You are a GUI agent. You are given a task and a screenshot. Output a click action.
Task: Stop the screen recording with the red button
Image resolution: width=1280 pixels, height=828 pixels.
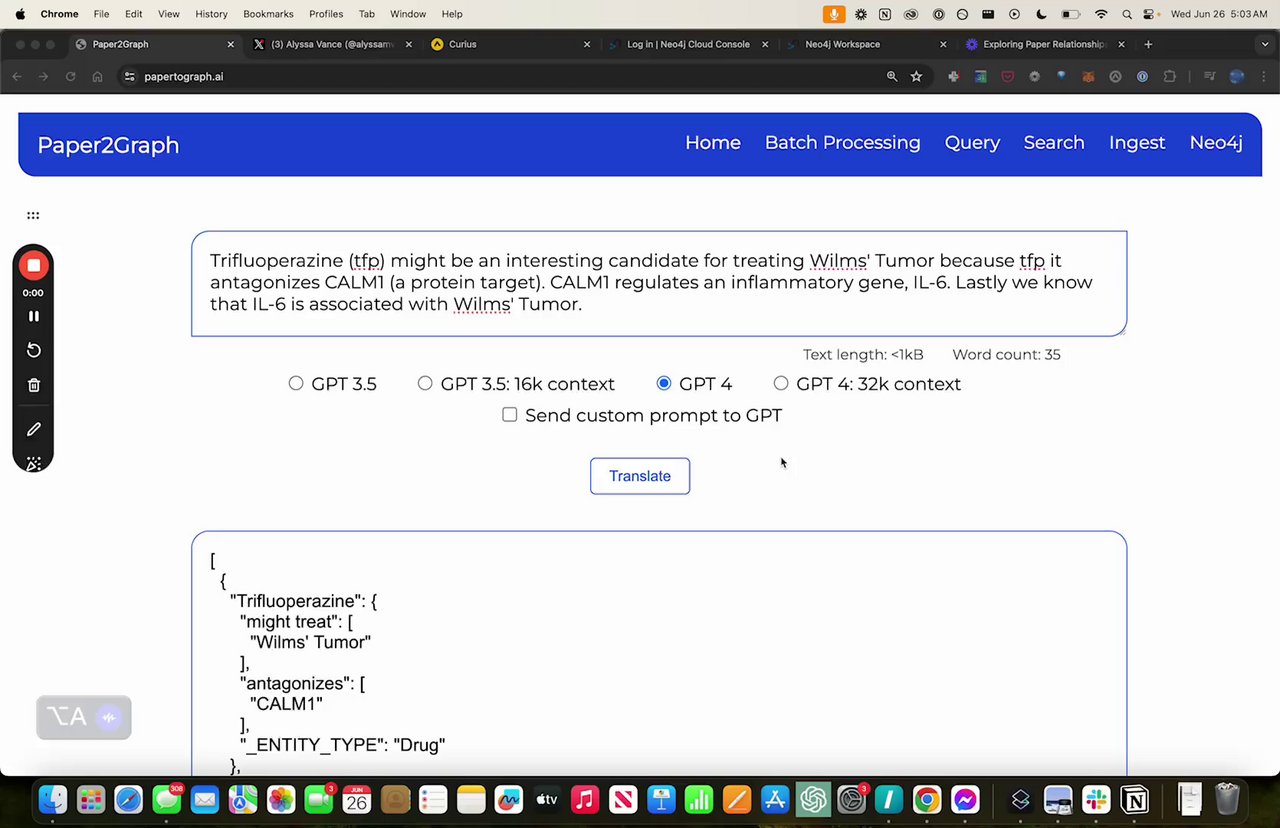click(x=33, y=265)
